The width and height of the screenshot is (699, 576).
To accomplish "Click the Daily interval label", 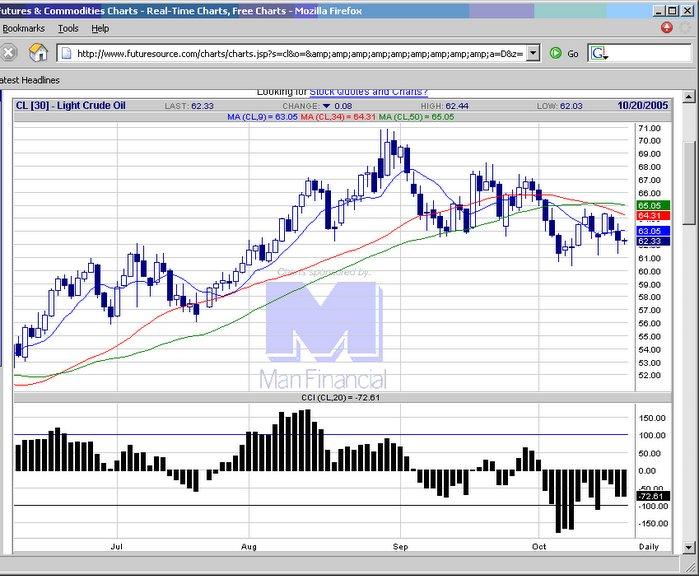I will tap(649, 547).
